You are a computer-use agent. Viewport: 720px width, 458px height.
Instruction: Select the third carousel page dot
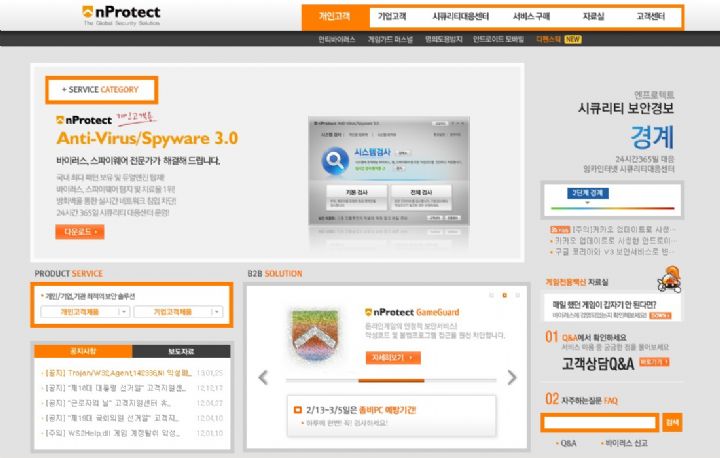tap(518, 295)
